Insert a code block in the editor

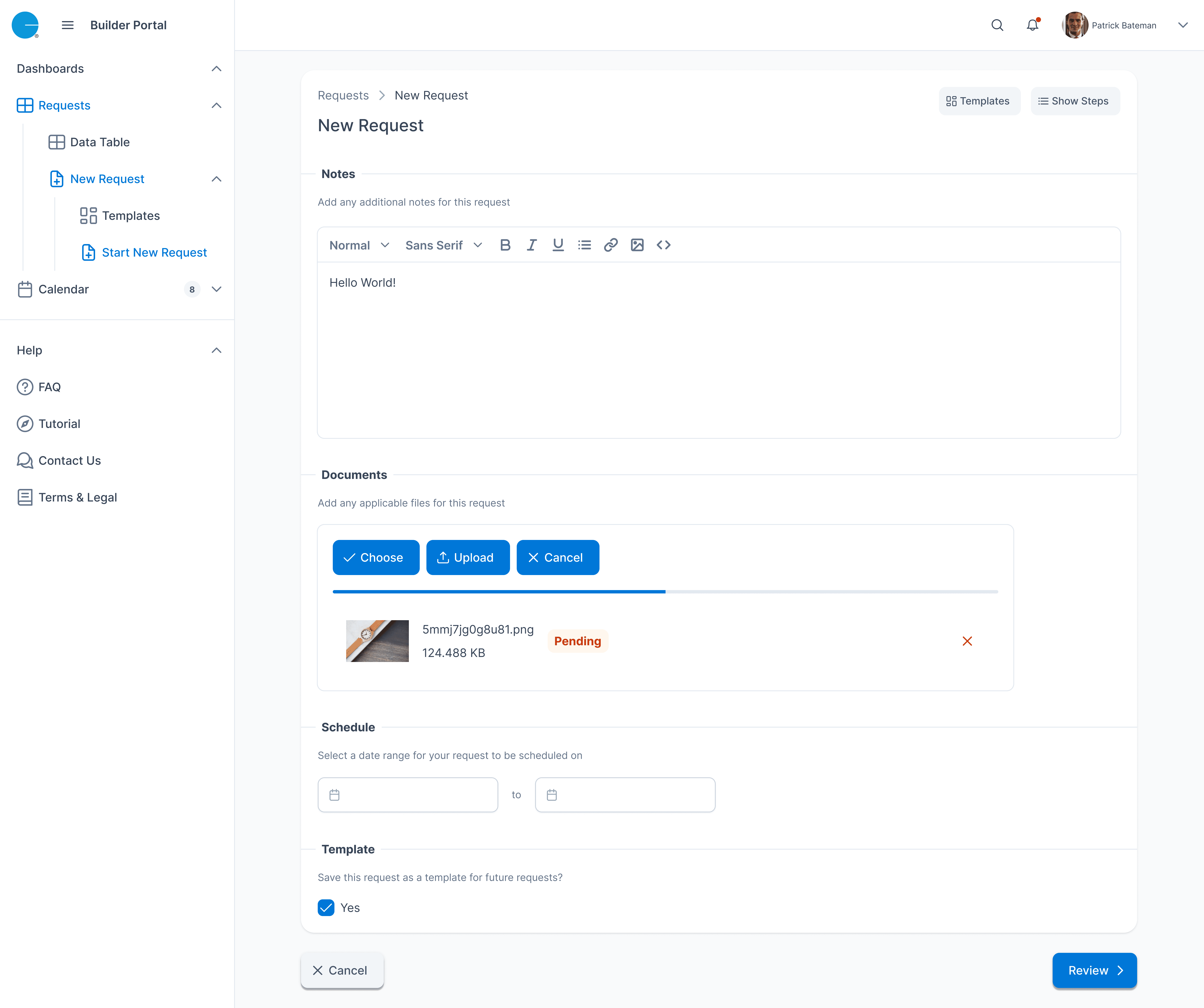[663, 245]
